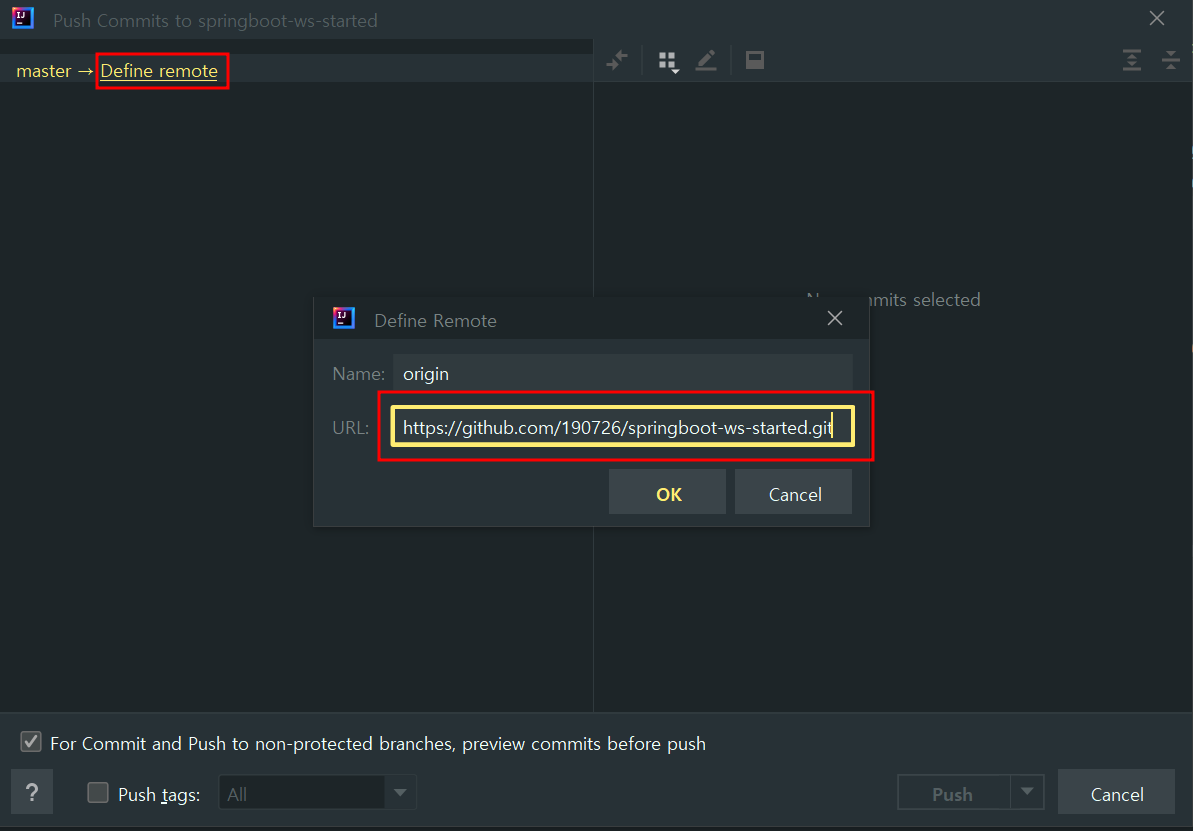Click the IntelliJ icon in Define Remote title
Viewport: 1193px width, 831px height.
(x=344, y=319)
